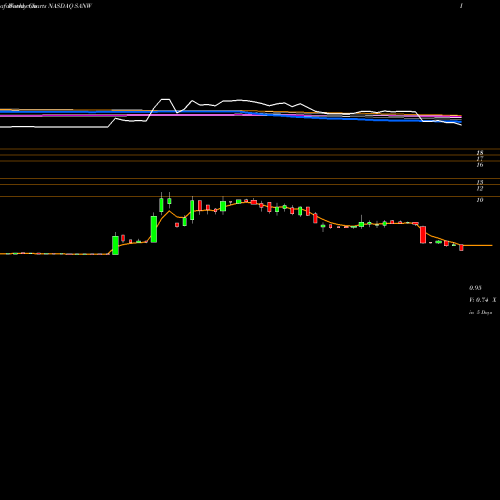Click the price axis label 12

480,189
